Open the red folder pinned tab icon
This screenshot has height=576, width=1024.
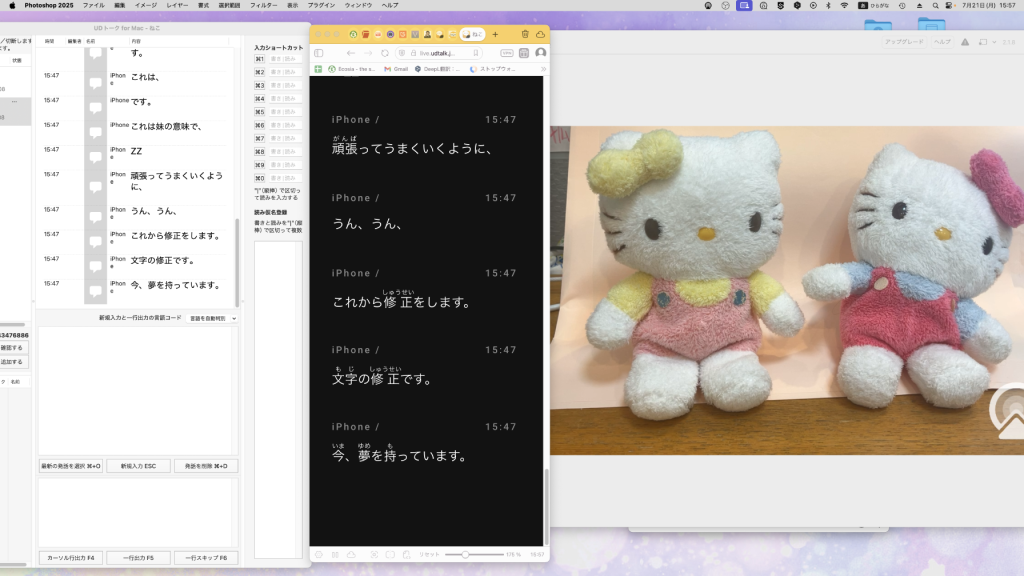point(366,34)
